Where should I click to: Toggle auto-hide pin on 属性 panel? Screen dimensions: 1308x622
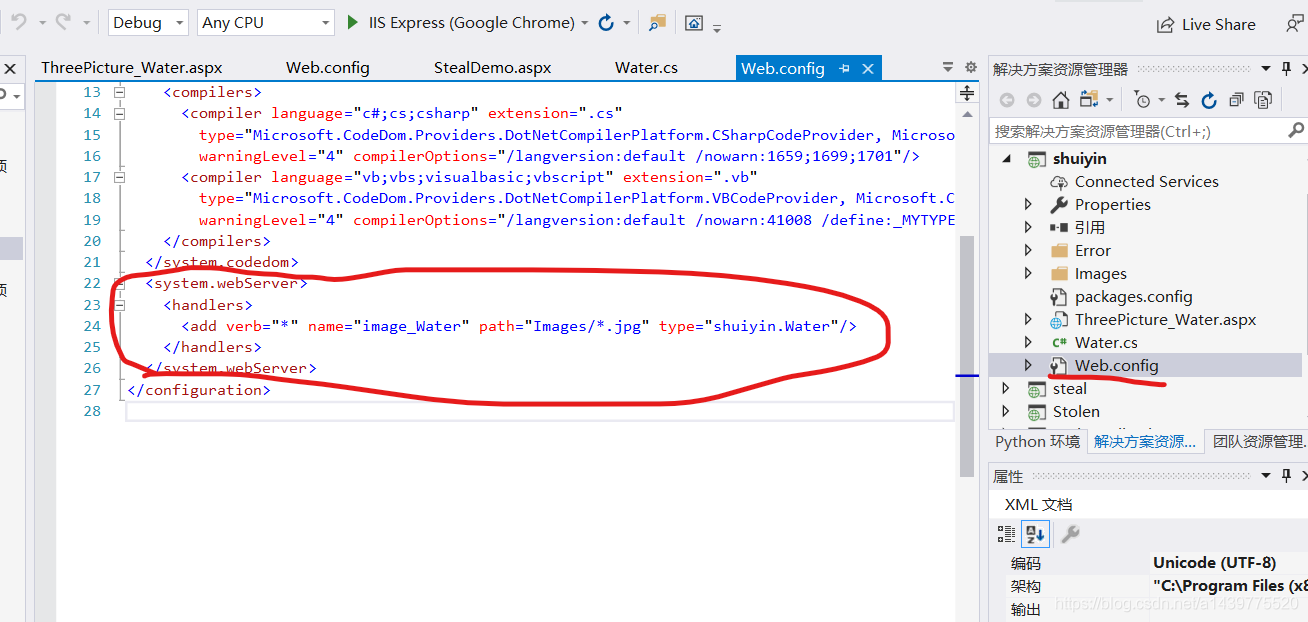coord(1286,476)
